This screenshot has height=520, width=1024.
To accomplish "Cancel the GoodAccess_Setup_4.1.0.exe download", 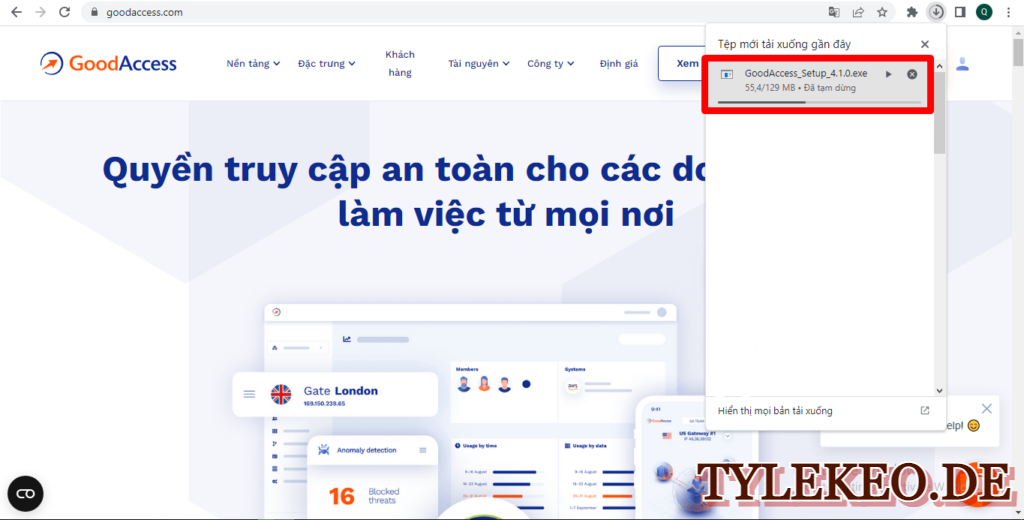I will tap(912, 74).
